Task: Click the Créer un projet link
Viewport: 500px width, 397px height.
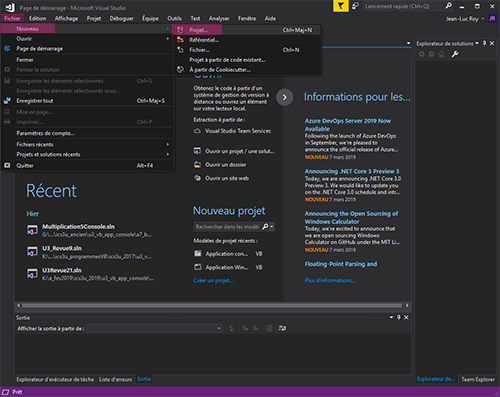Action: (x=213, y=281)
